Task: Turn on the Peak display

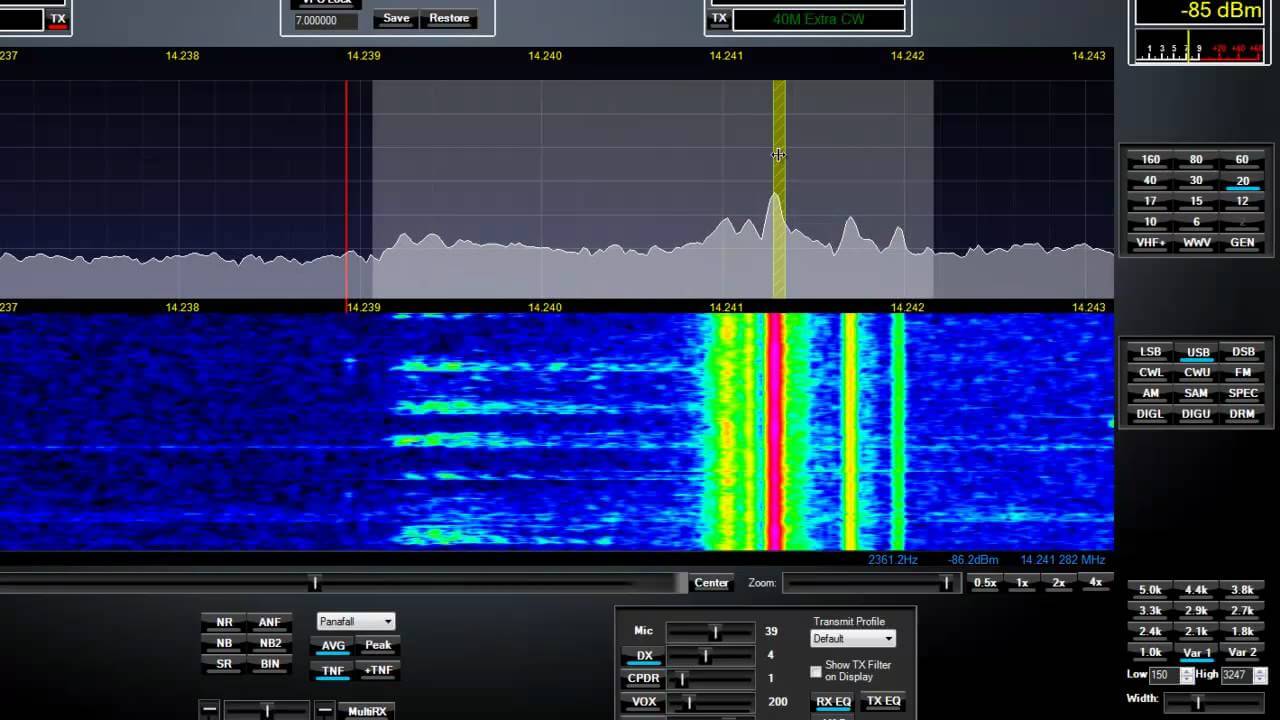Action: tap(378, 645)
